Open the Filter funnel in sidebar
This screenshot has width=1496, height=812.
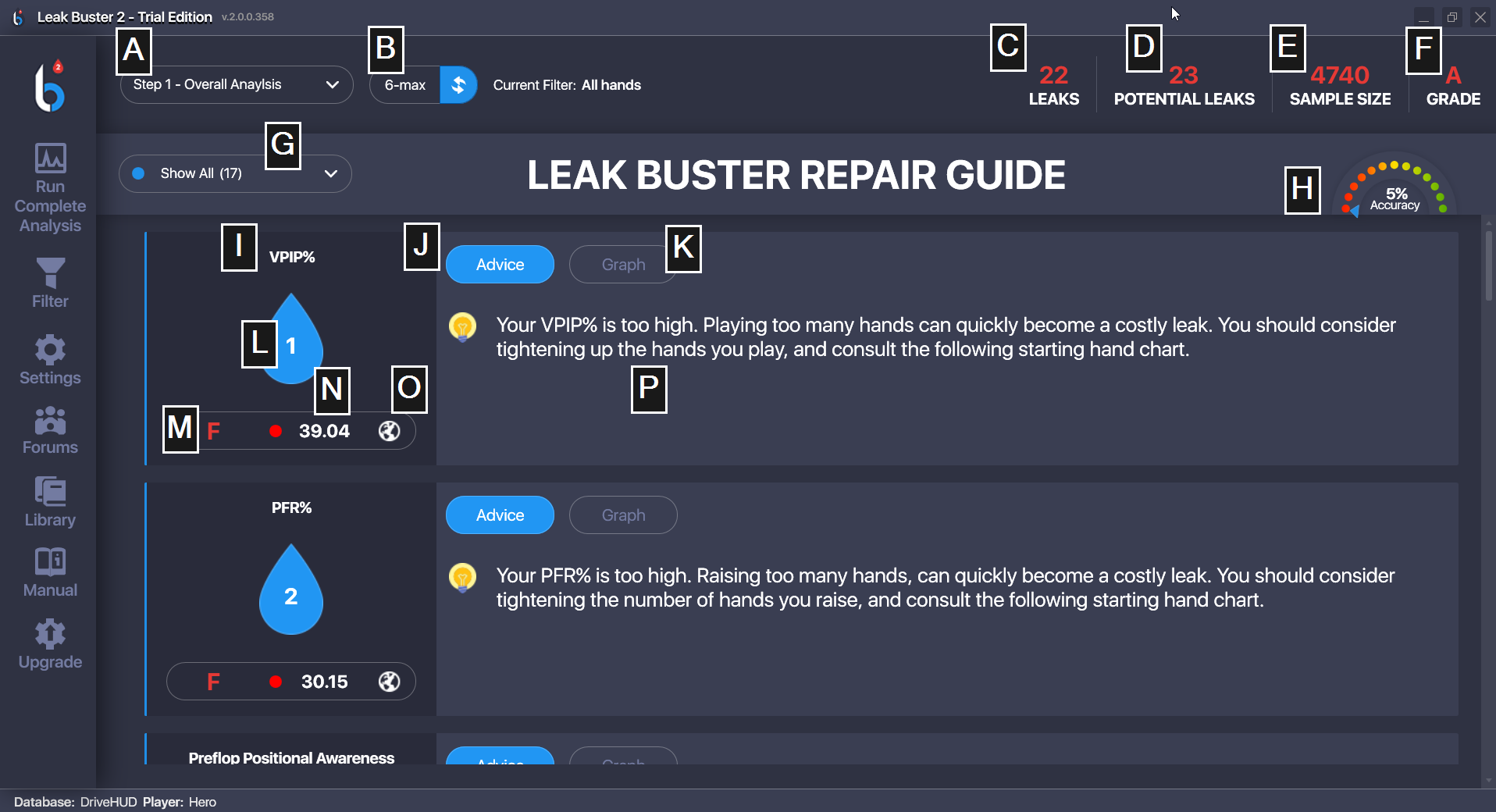(x=50, y=283)
